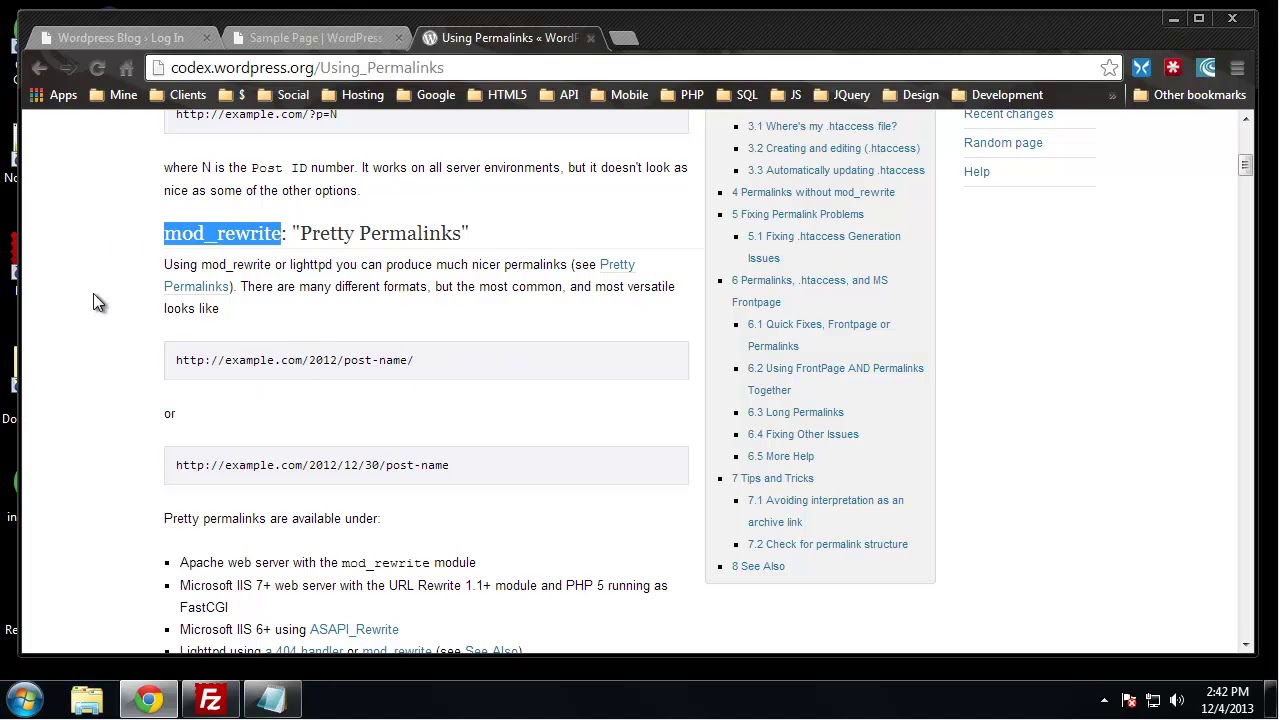Open the Development bookmarks folder
Screen dimensions: 1280x720
click(x=997, y=95)
